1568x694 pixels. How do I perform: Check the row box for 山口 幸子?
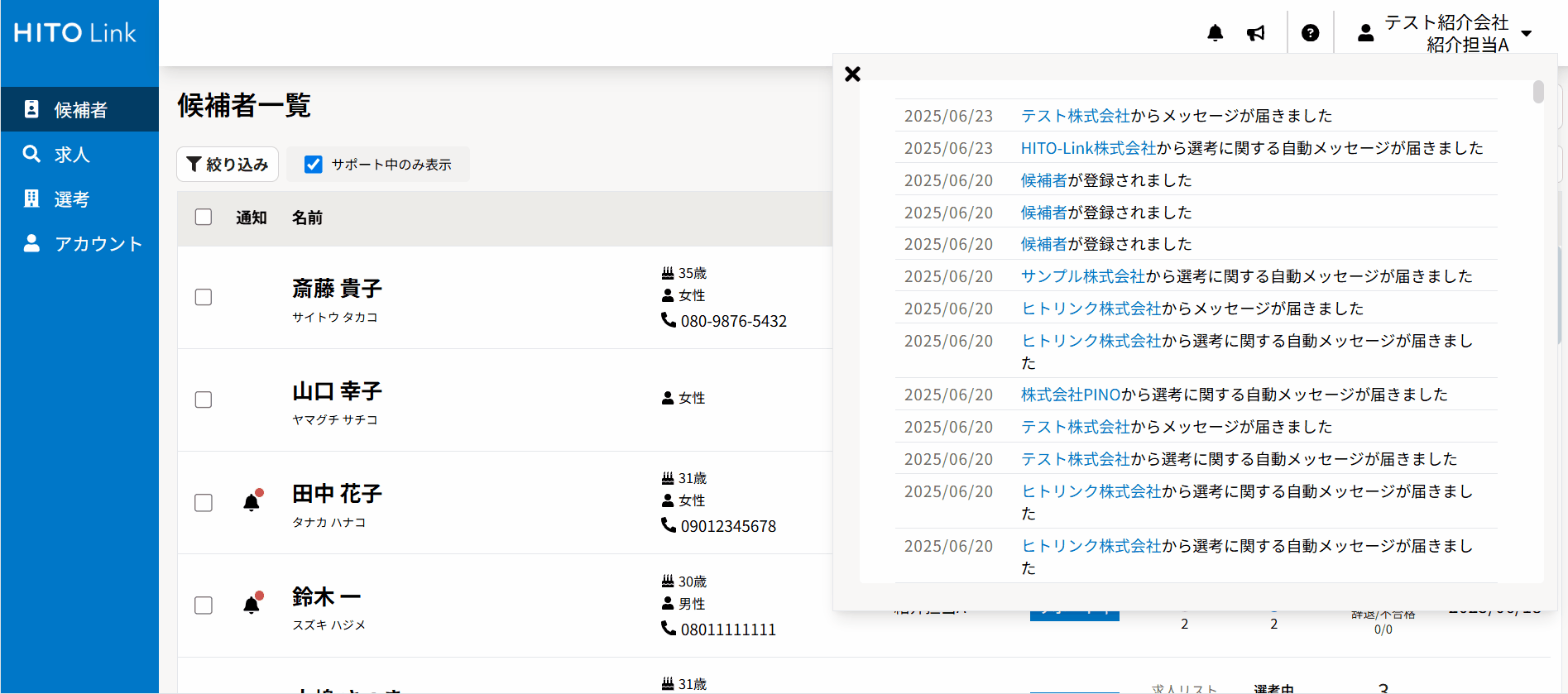pyautogui.click(x=204, y=400)
